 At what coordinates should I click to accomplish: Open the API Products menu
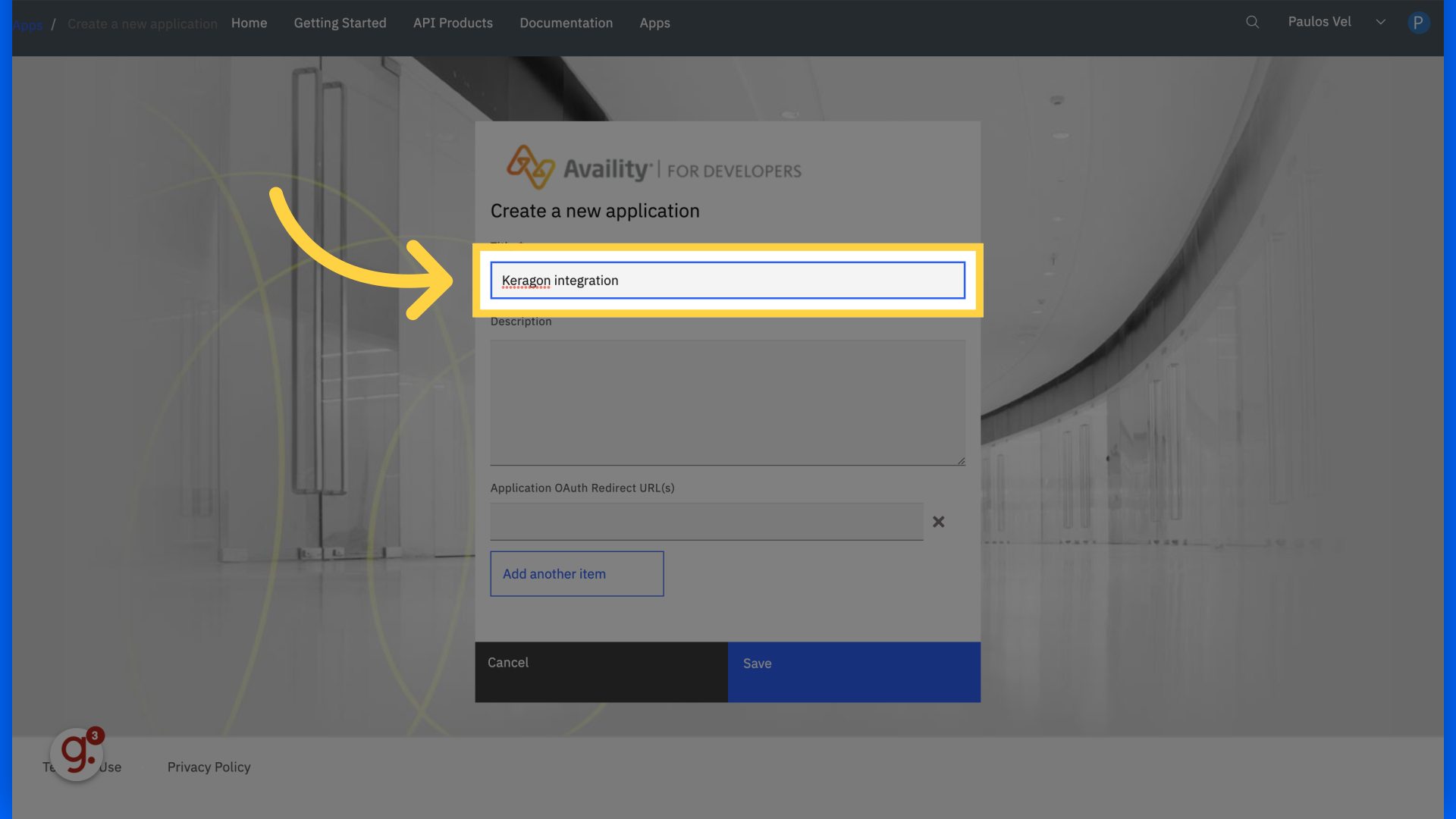click(x=453, y=23)
